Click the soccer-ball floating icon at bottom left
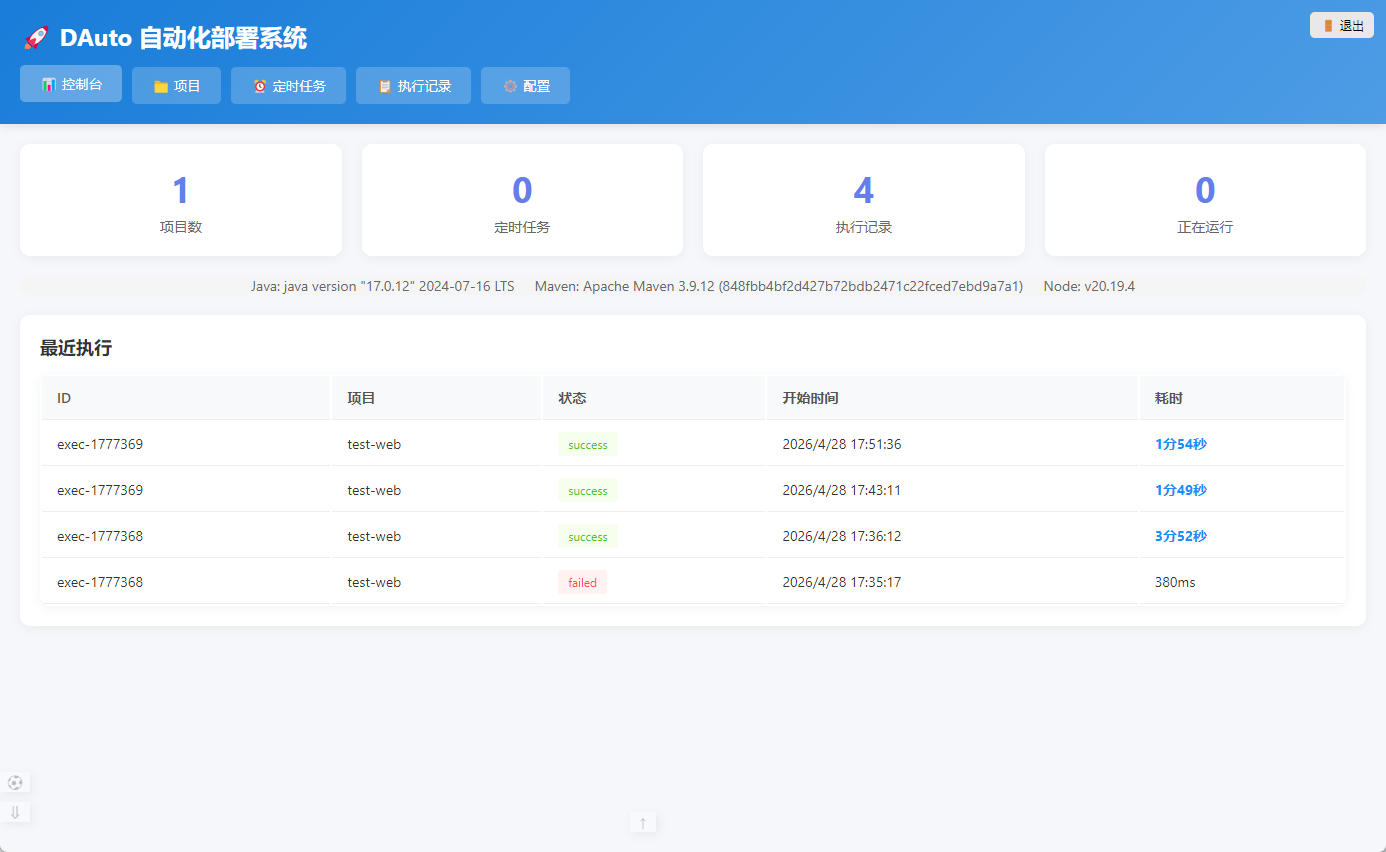This screenshot has width=1386, height=852. point(15,782)
